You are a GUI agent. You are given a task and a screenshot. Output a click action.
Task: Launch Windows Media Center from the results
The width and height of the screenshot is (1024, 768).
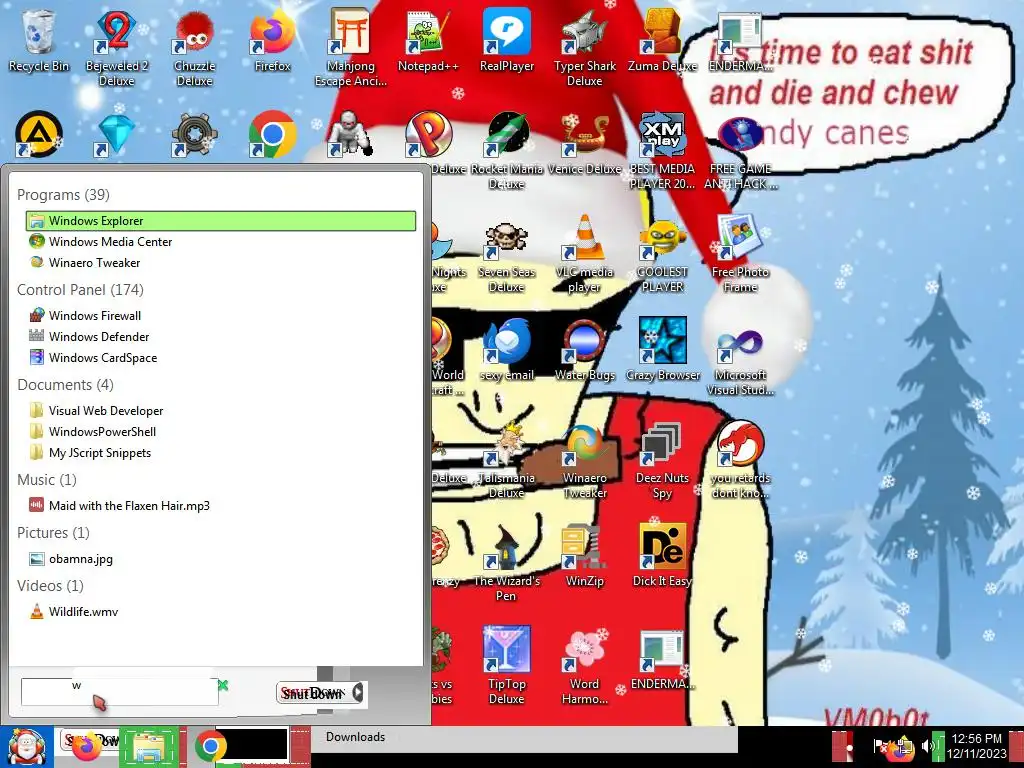tap(221, 242)
